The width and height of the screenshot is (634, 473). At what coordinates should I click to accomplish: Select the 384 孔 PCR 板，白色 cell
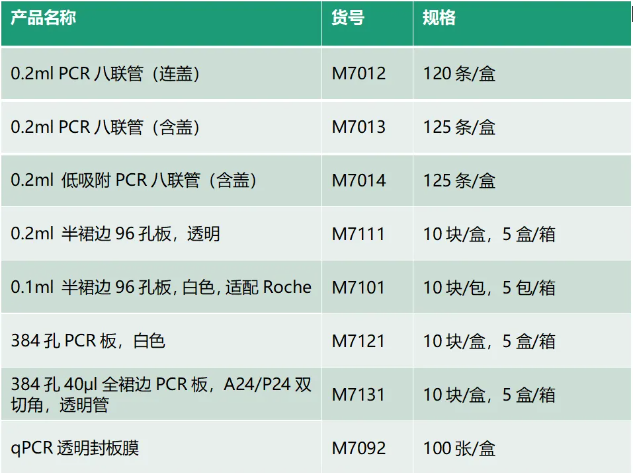click(x=88, y=341)
